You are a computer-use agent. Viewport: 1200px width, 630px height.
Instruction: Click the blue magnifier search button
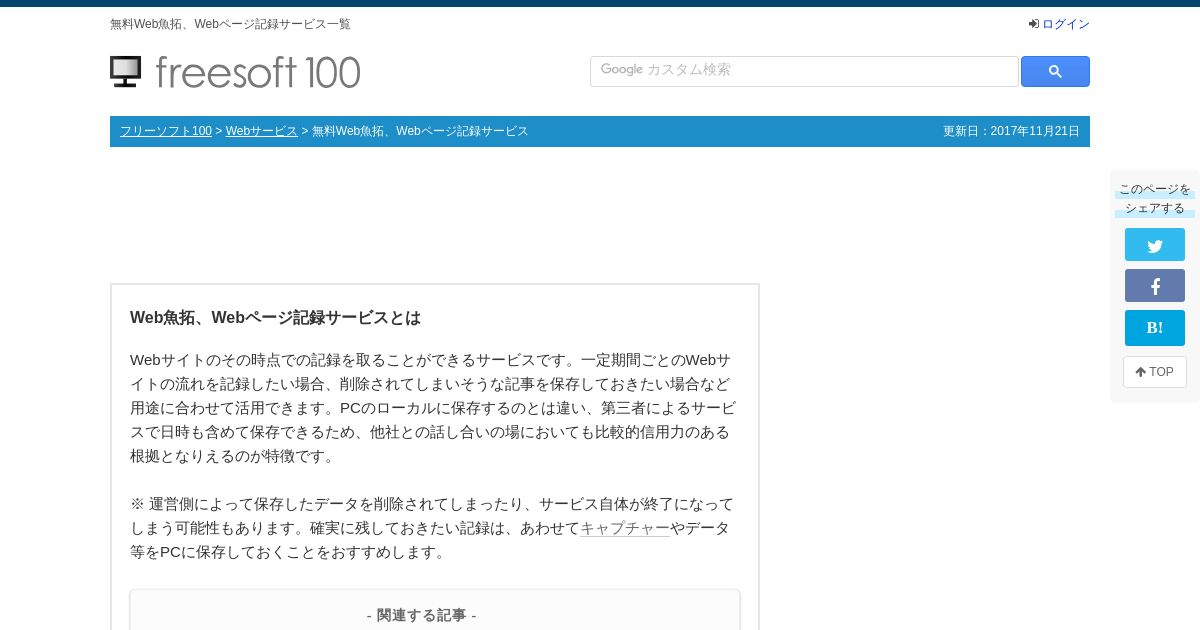(1055, 72)
